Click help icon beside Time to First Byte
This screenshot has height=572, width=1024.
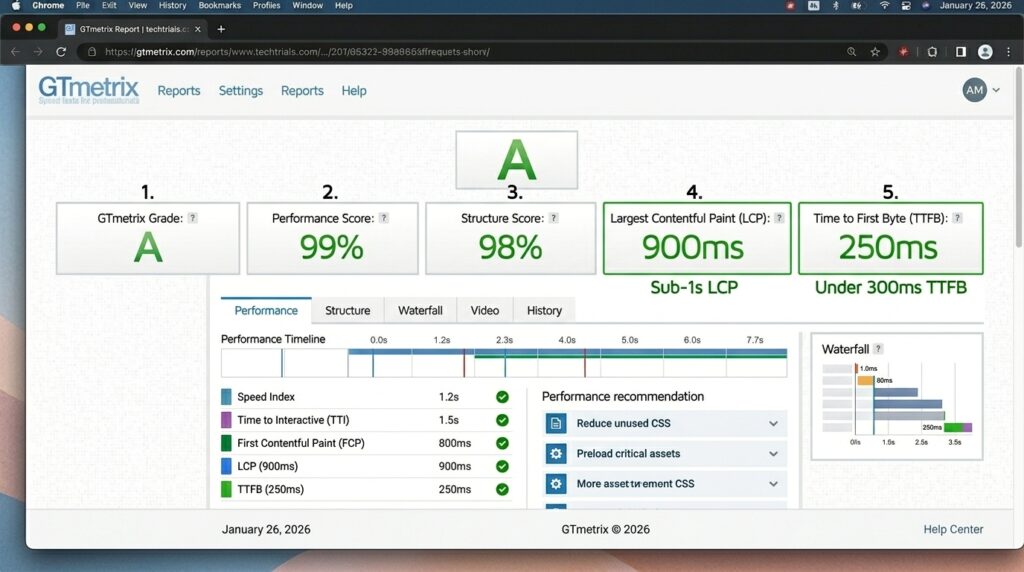(x=957, y=218)
